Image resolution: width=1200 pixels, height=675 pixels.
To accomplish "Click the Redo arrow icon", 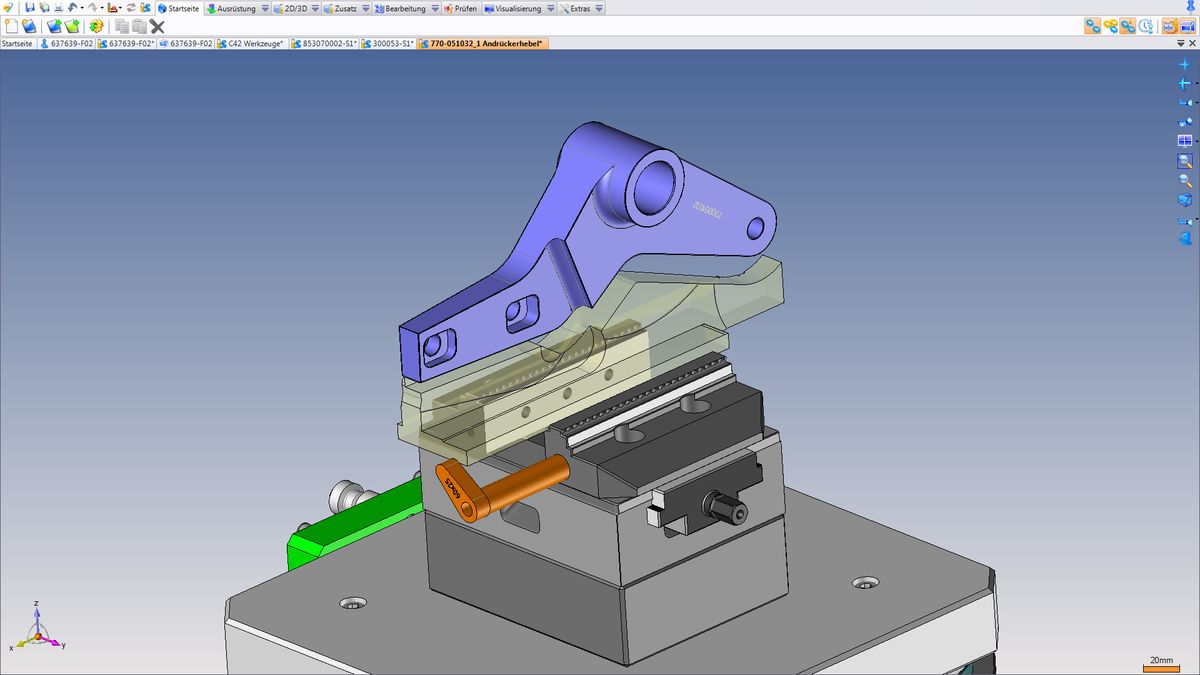I will click(91, 8).
